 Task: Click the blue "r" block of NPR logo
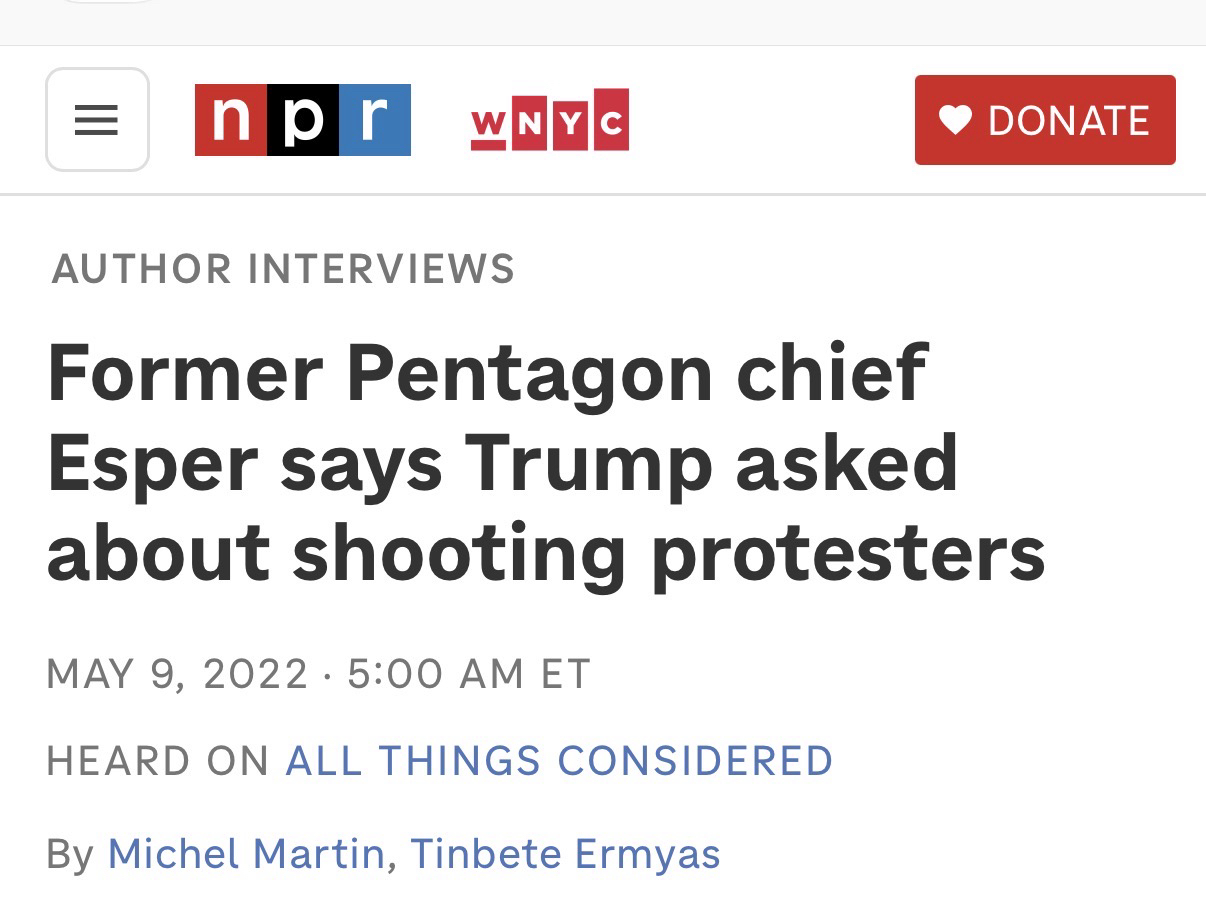click(374, 120)
